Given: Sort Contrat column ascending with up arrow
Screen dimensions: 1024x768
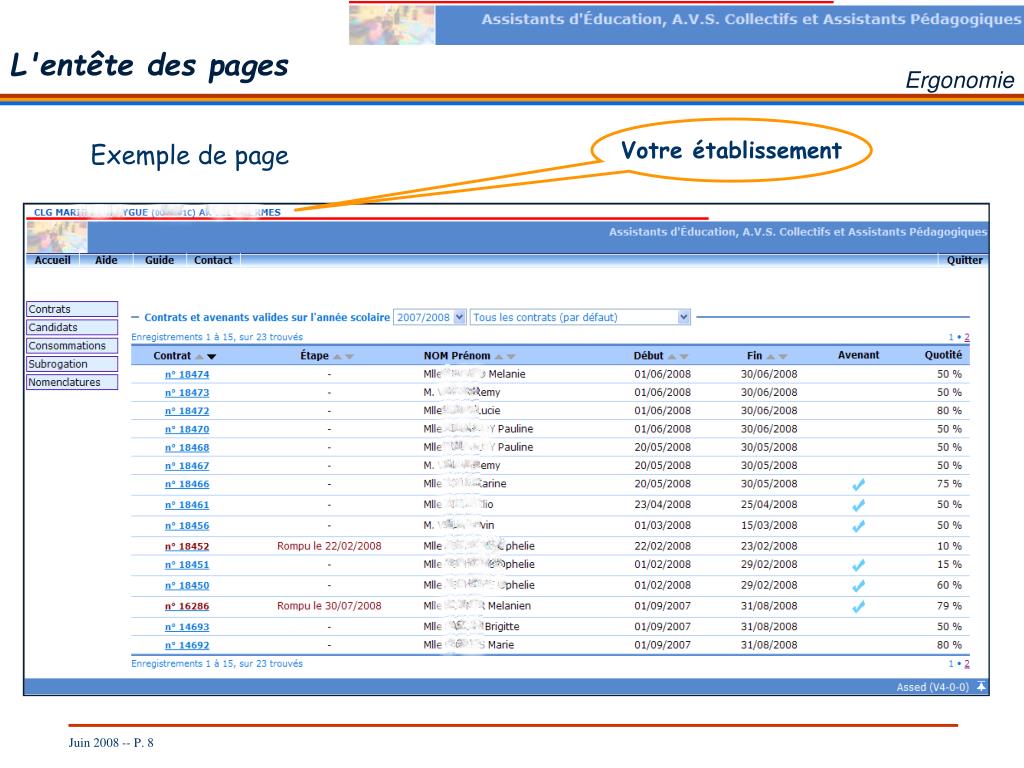Looking at the screenshot, I should pyautogui.click(x=200, y=357).
